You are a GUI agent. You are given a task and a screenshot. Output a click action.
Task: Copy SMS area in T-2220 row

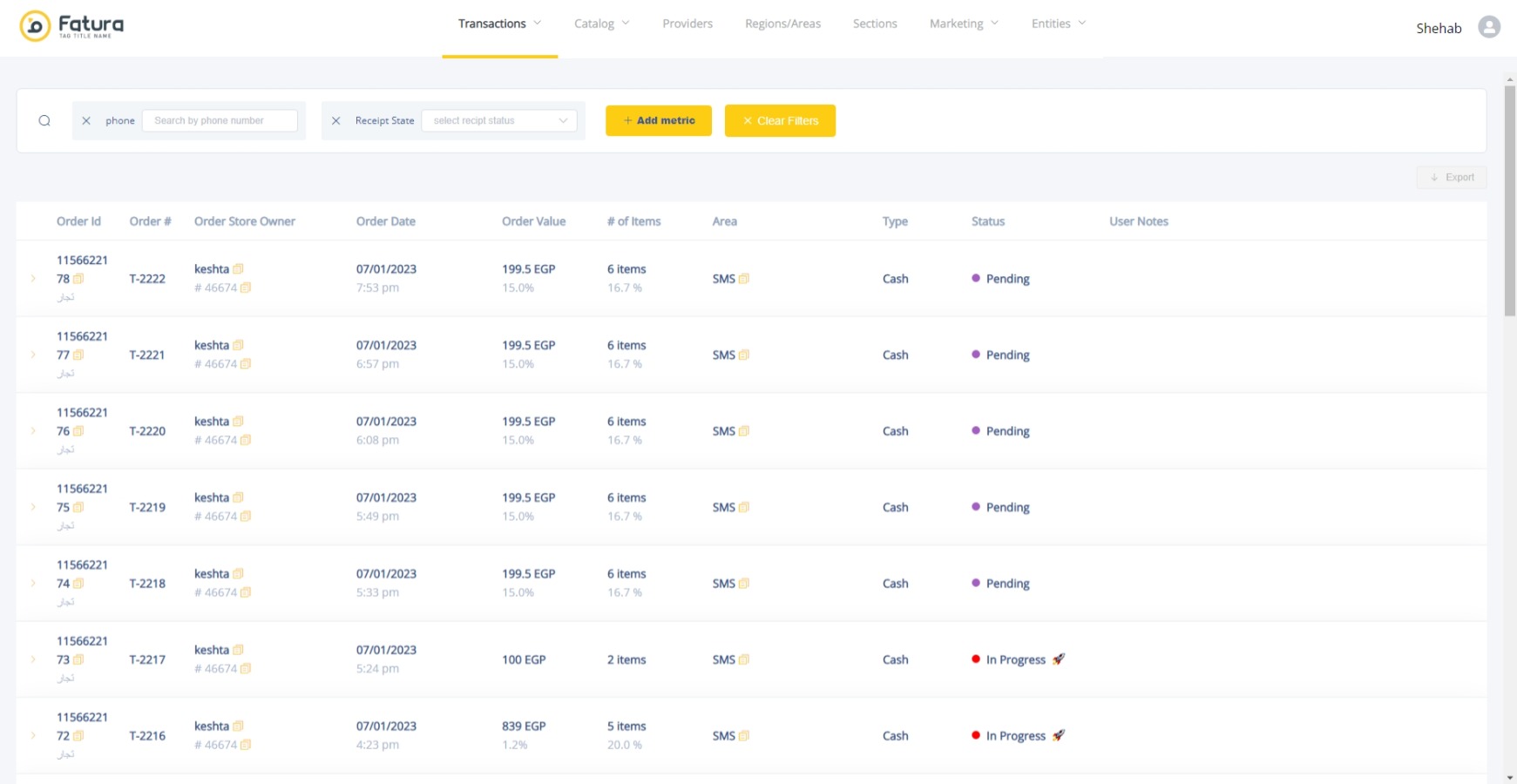tap(744, 431)
